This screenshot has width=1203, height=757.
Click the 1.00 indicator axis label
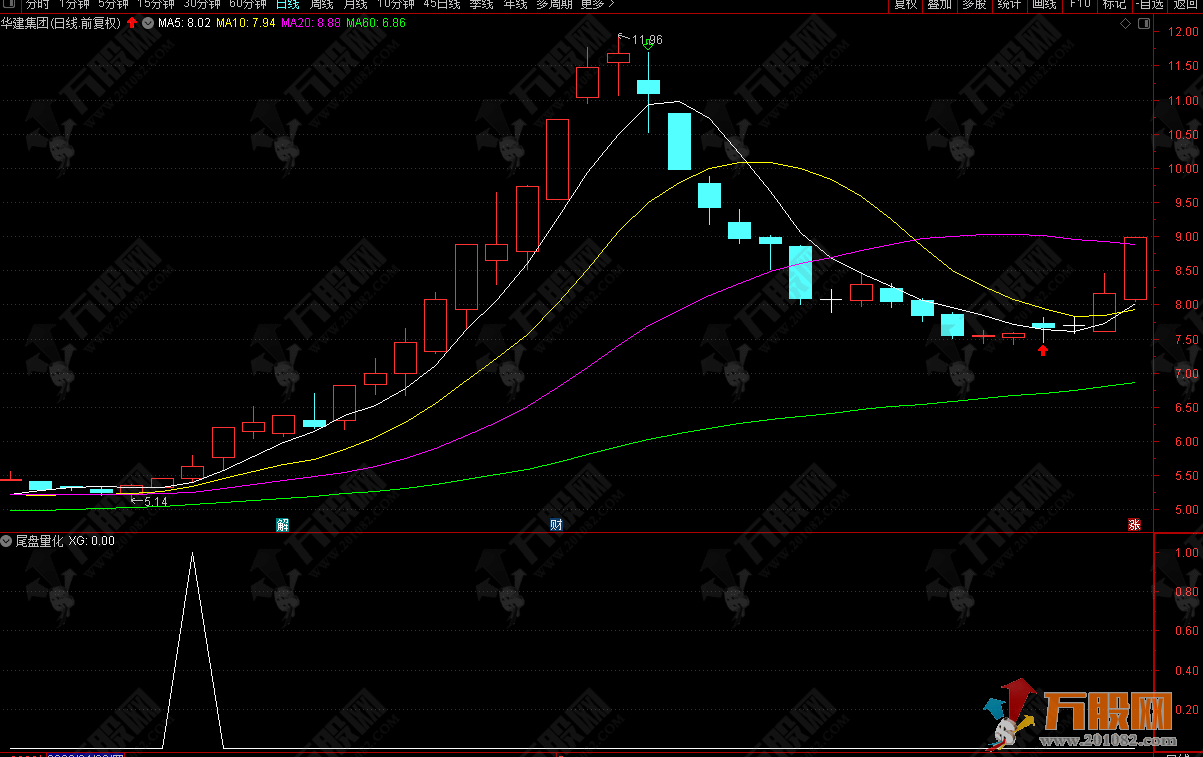(x=1187, y=552)
